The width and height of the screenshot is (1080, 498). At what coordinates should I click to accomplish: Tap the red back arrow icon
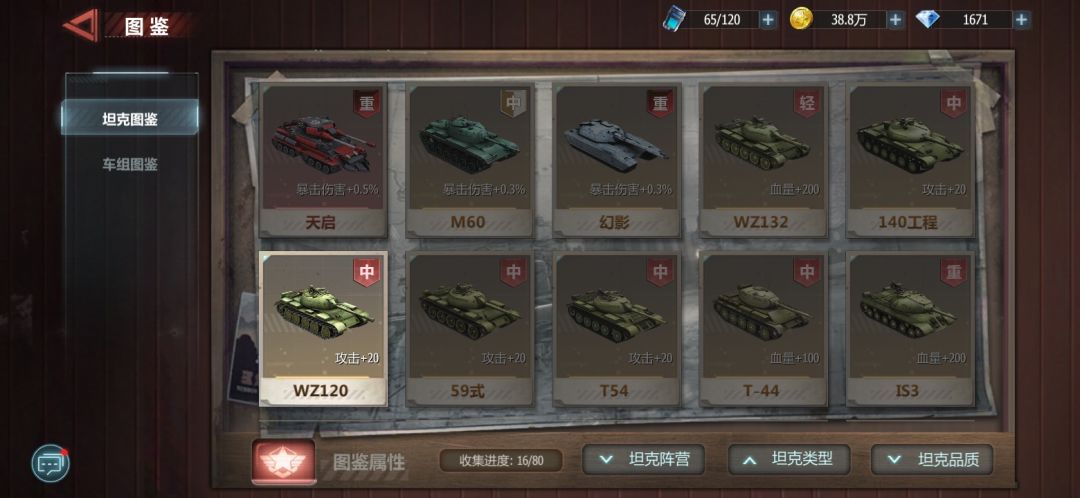point(81,25)
